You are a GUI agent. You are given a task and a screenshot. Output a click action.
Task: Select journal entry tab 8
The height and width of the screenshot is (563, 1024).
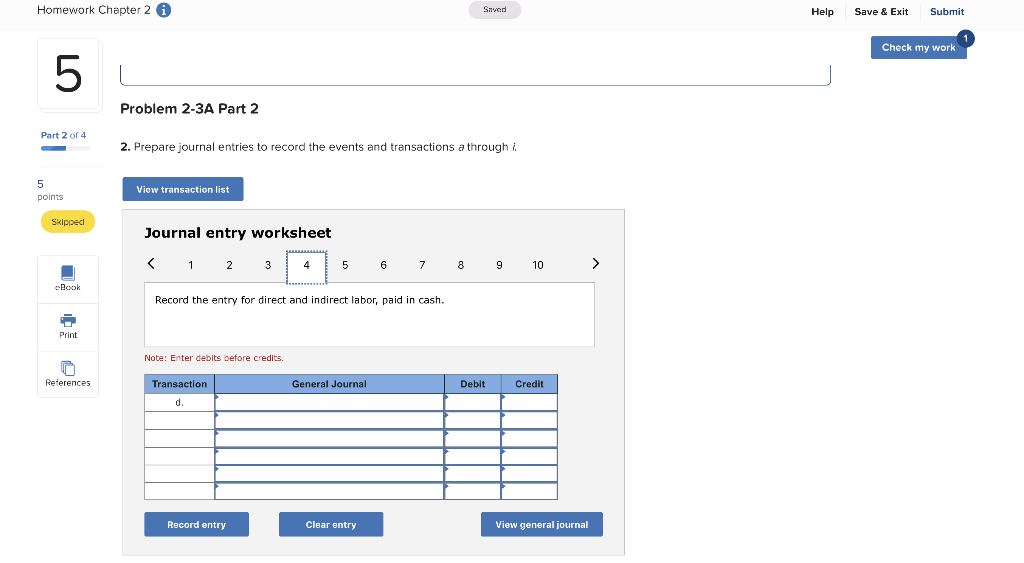coord(460,265)
